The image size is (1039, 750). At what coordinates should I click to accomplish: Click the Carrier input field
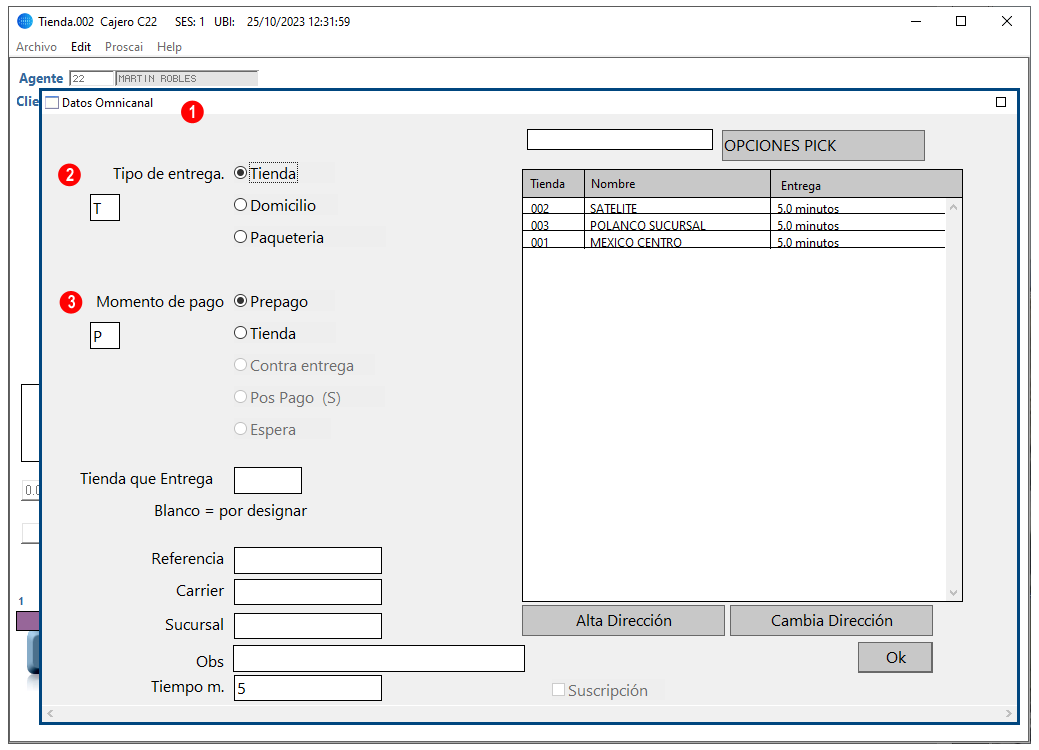308,592
